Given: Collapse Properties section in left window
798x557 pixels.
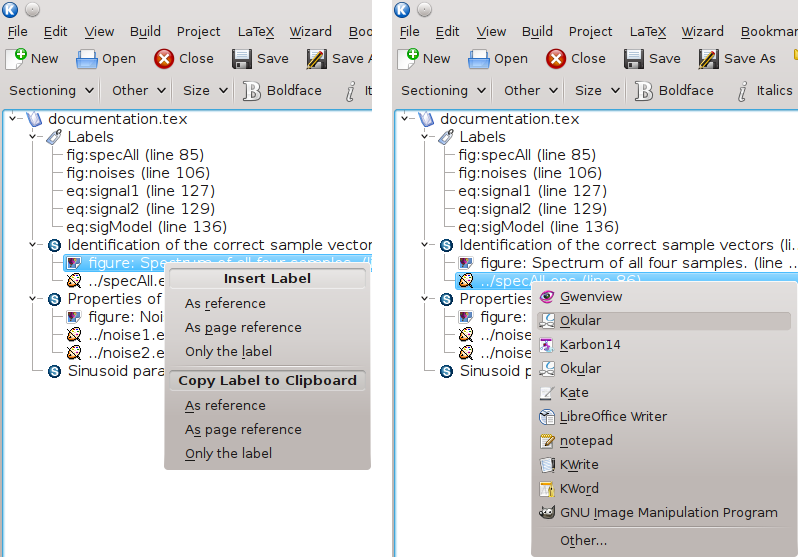Looking at the screenshot, I should tap(33, 298).
